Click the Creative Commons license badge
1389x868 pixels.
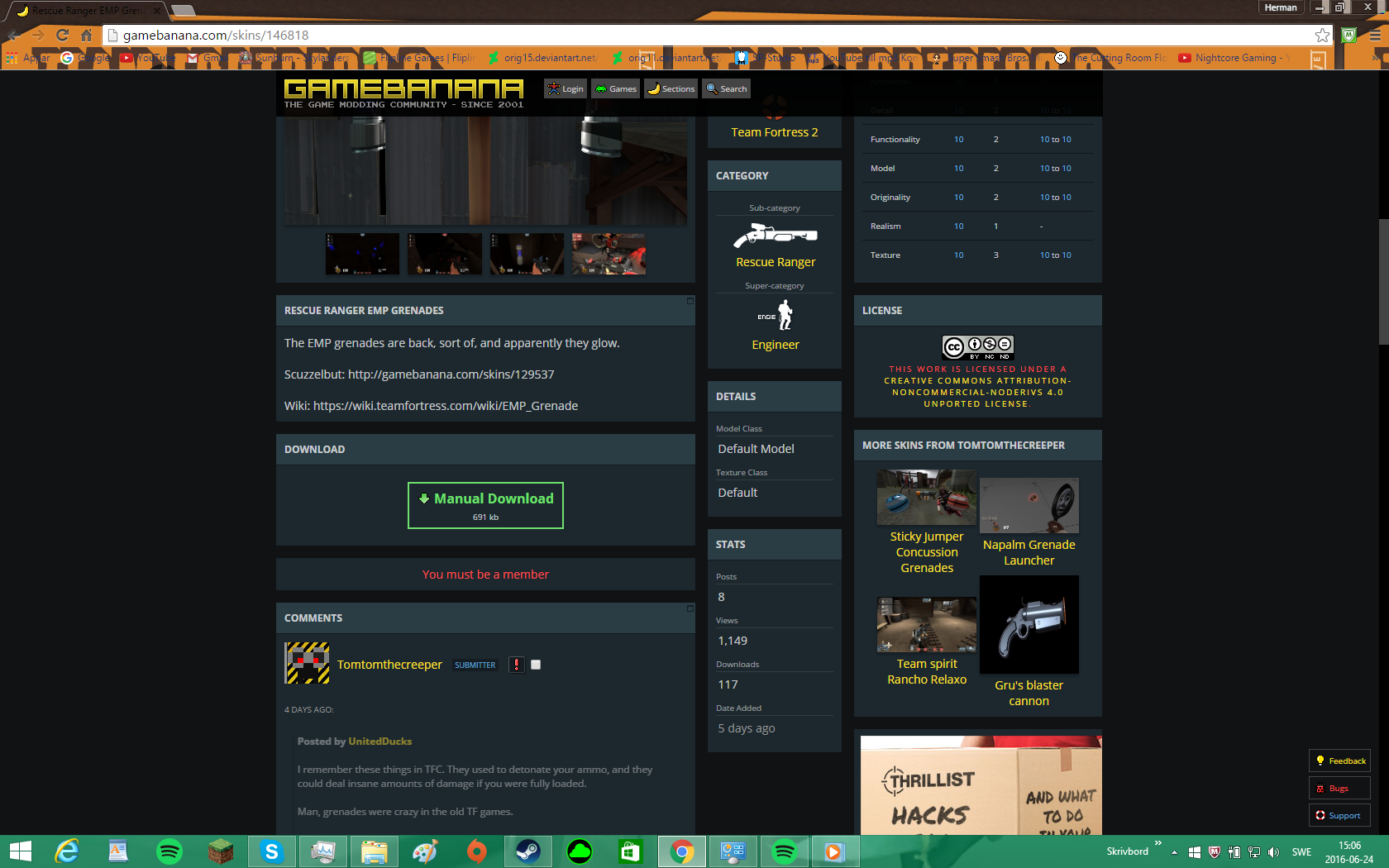978,346
